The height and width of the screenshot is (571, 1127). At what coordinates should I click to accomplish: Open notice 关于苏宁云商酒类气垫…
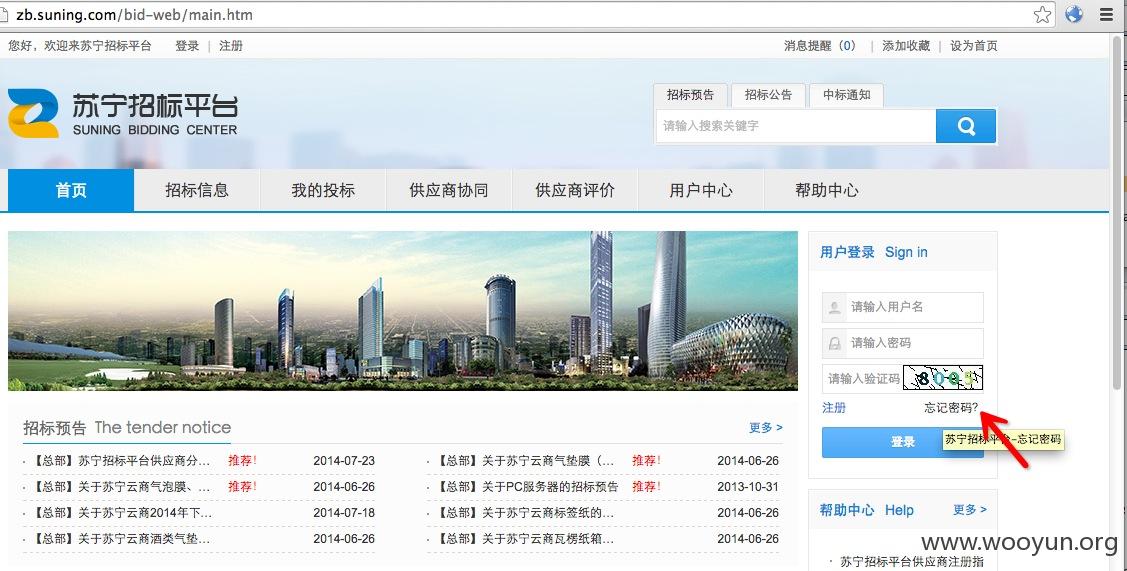(x=122, y=539)
